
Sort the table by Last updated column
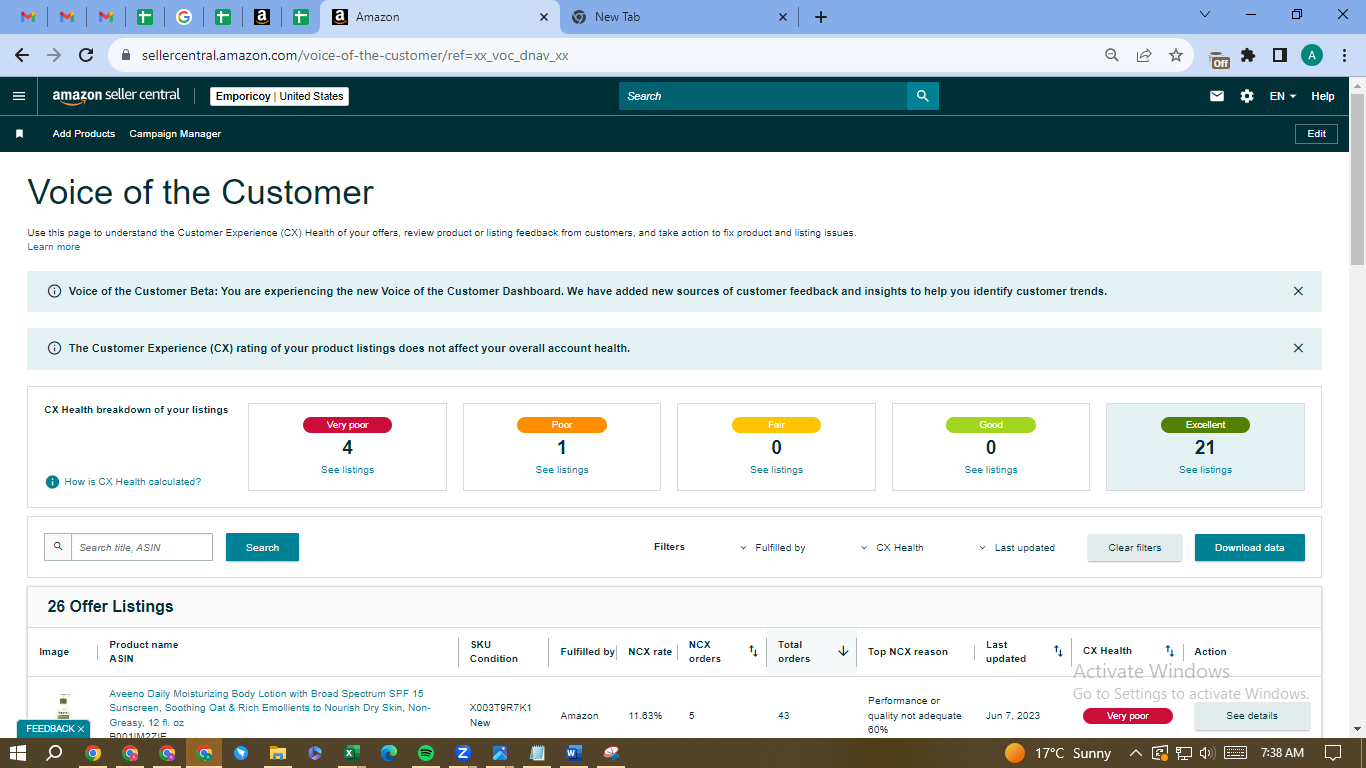(x=1058, y=651)
